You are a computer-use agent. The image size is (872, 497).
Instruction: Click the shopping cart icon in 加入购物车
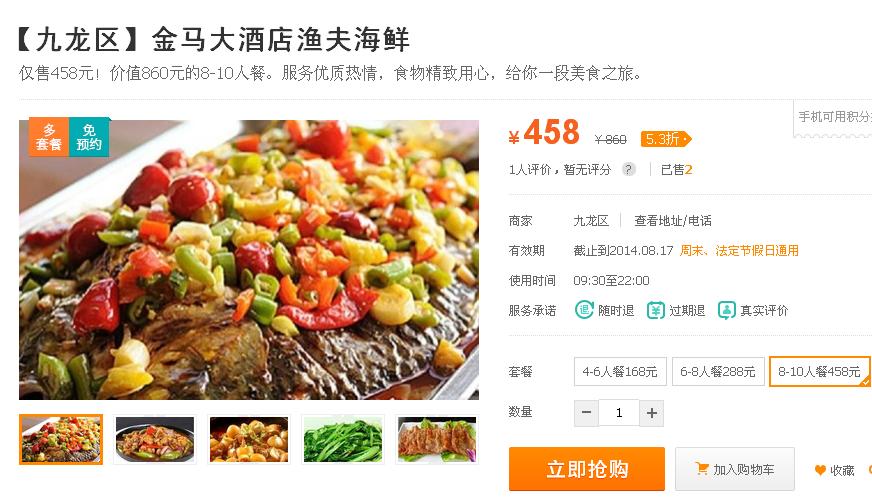pyautogui.click(x=702, y=469)
